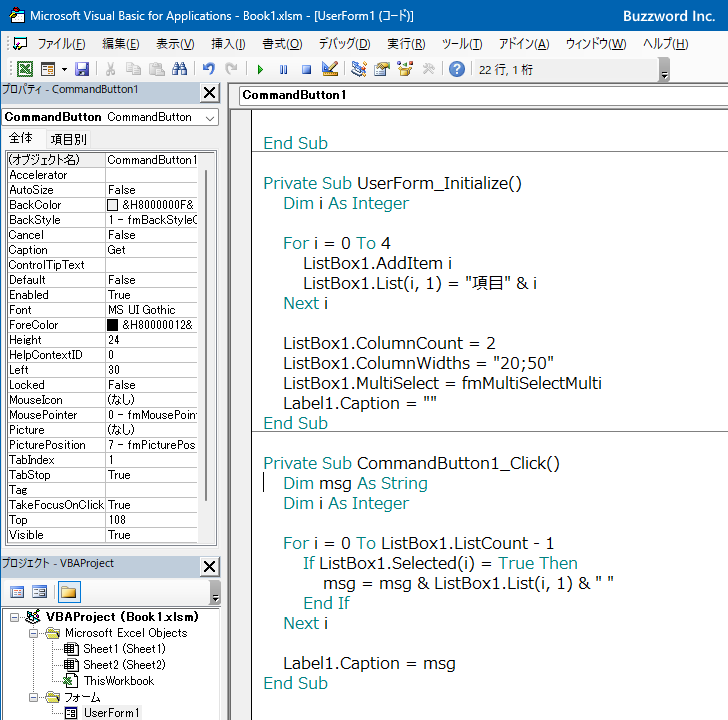The image size is (728, 720).
Task: Click the View Code icon in project pane
Action: 17,592
